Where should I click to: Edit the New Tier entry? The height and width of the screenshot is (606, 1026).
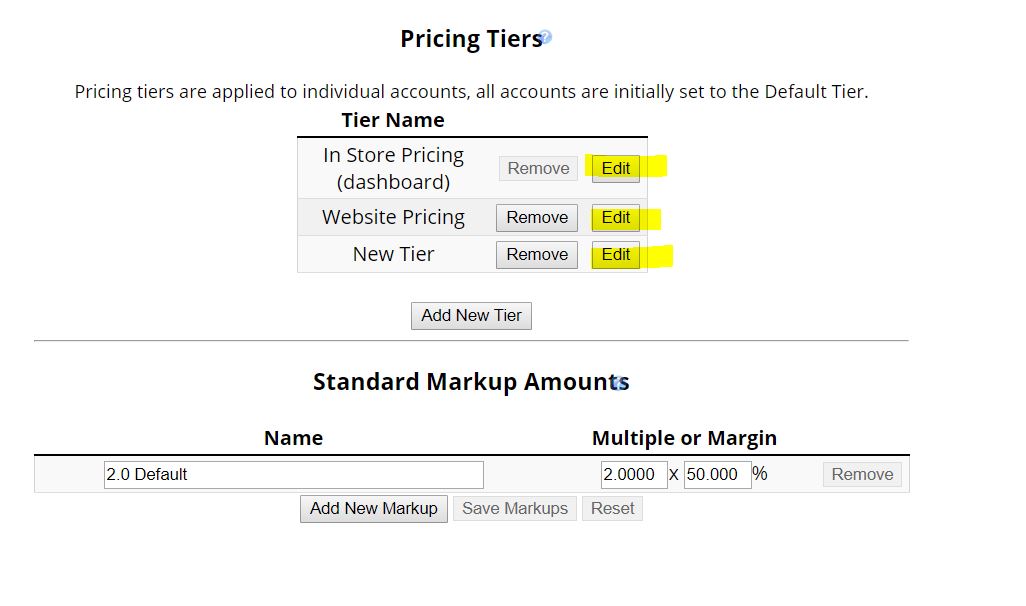(x=614, y=255)
